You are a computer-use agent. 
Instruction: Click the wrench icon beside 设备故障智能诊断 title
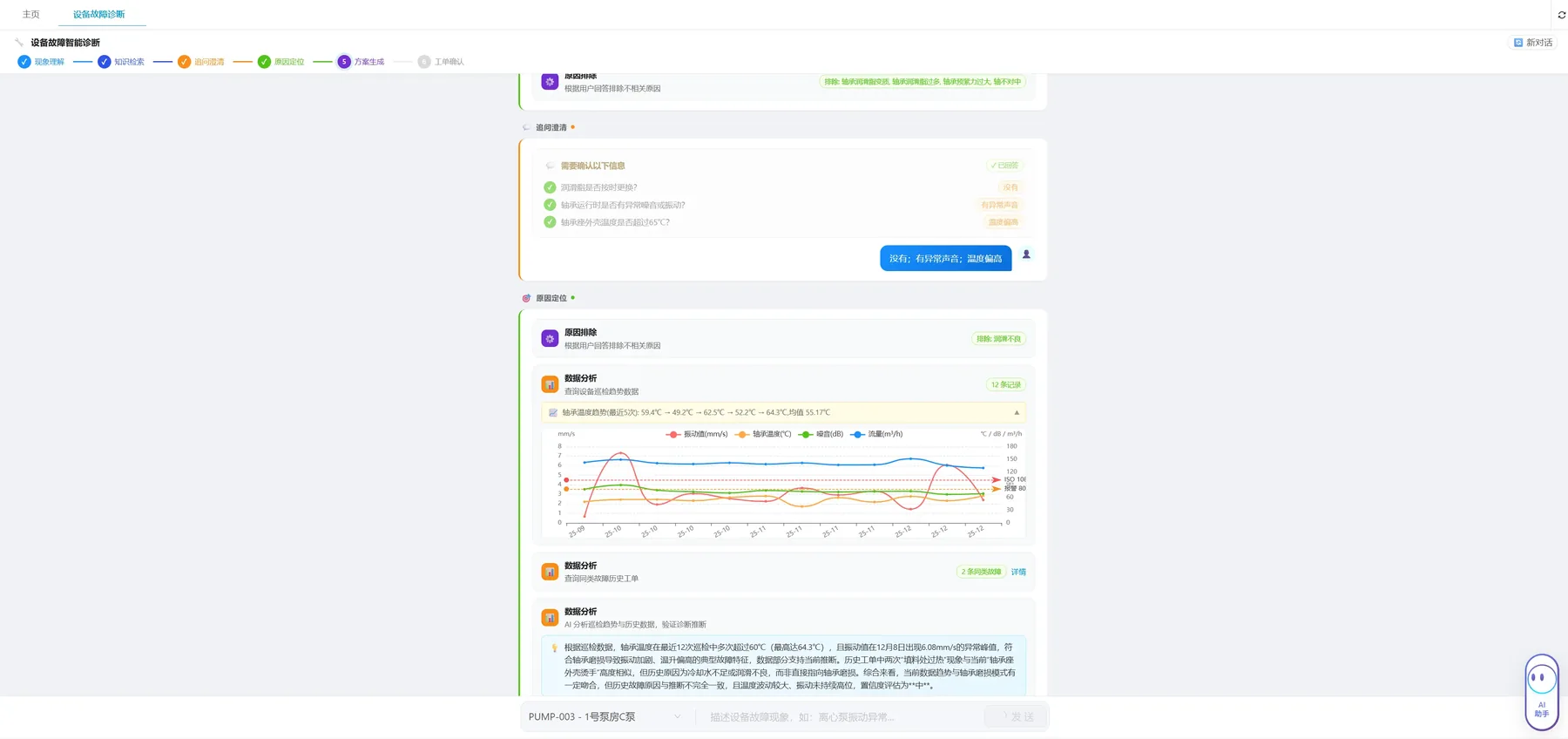19,42
